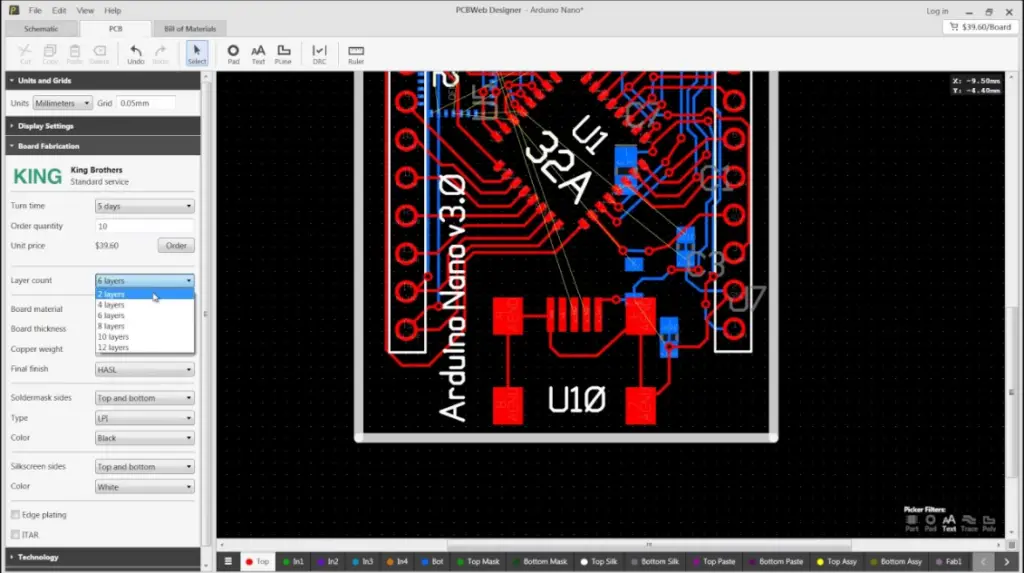Choose the Pad tool
1024x573 pixels.
tap(233, 54)
